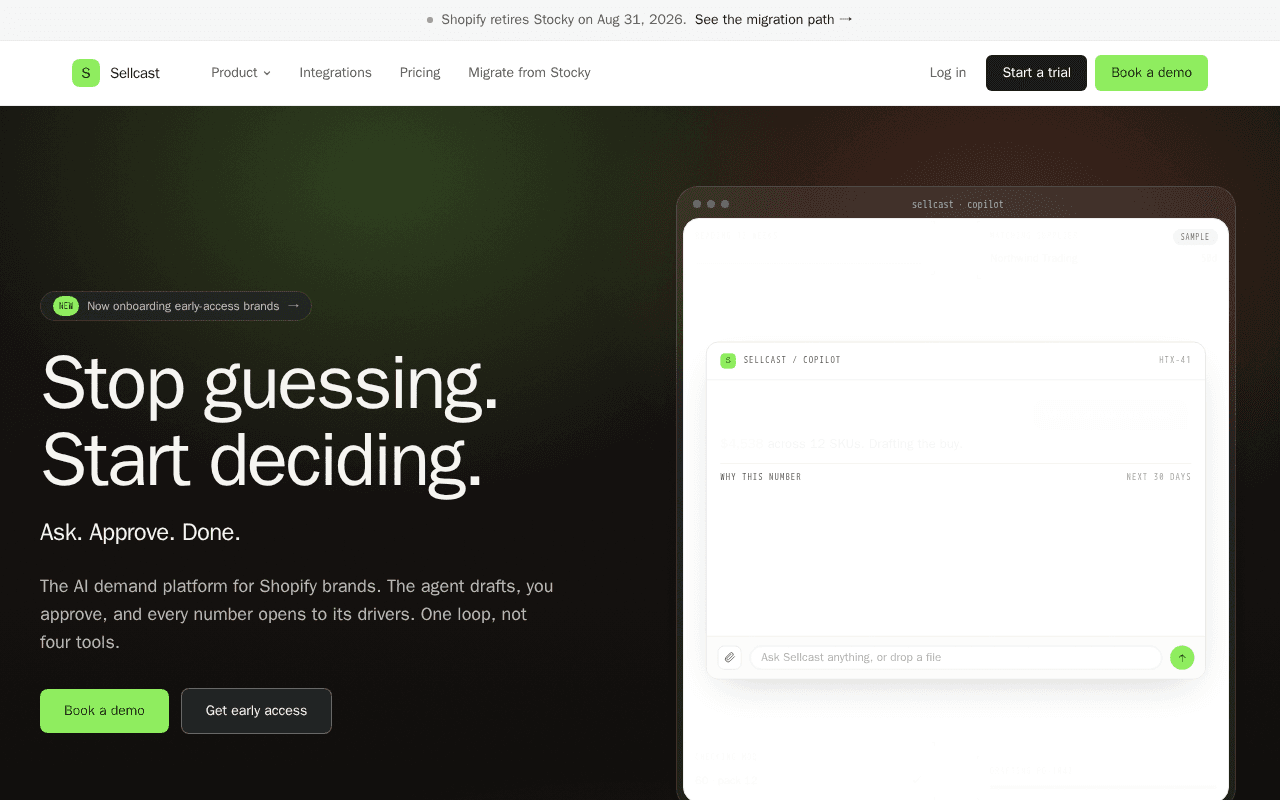Expand the Product dropdown menu

(241, 73)
